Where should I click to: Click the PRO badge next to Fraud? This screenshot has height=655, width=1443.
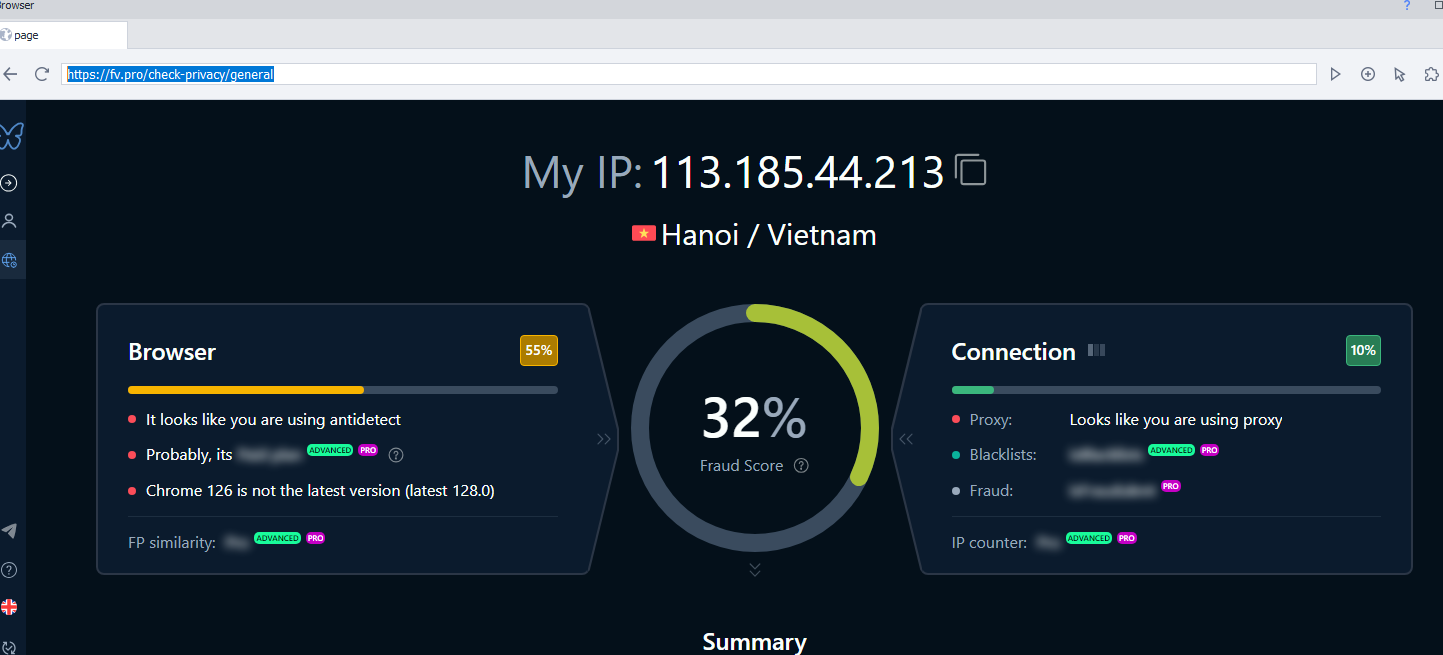click(1171, 486)
